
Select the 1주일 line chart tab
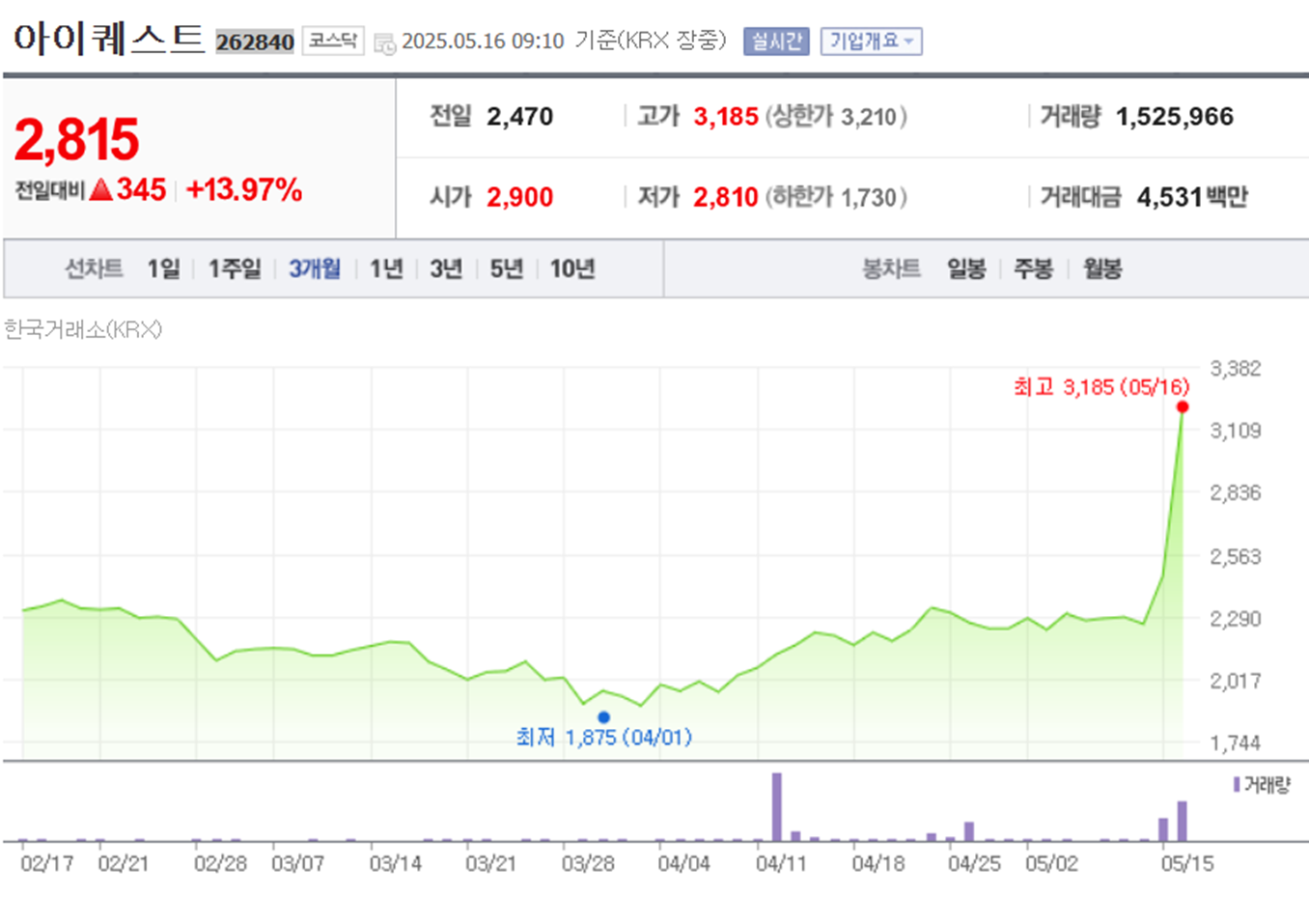tap(235, 268)
